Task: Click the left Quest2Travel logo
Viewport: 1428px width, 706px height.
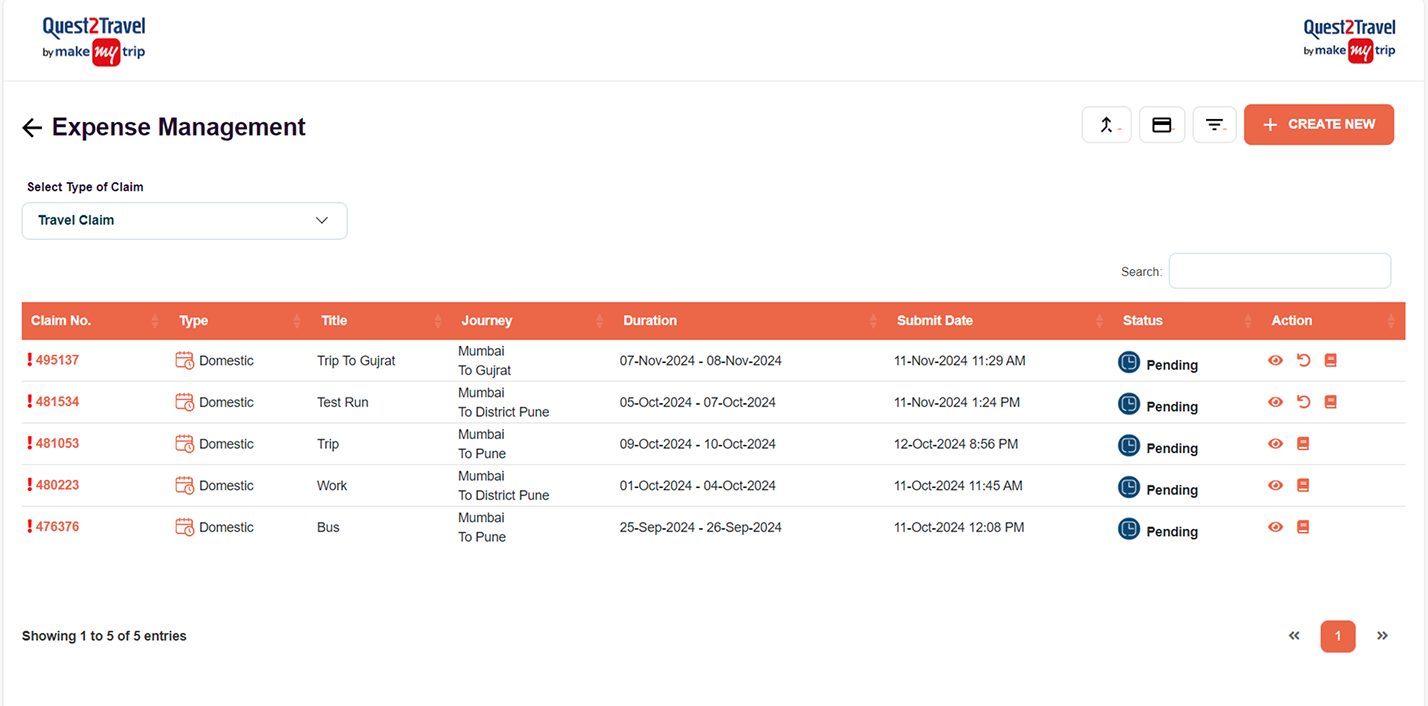Action: click(94, 41)
